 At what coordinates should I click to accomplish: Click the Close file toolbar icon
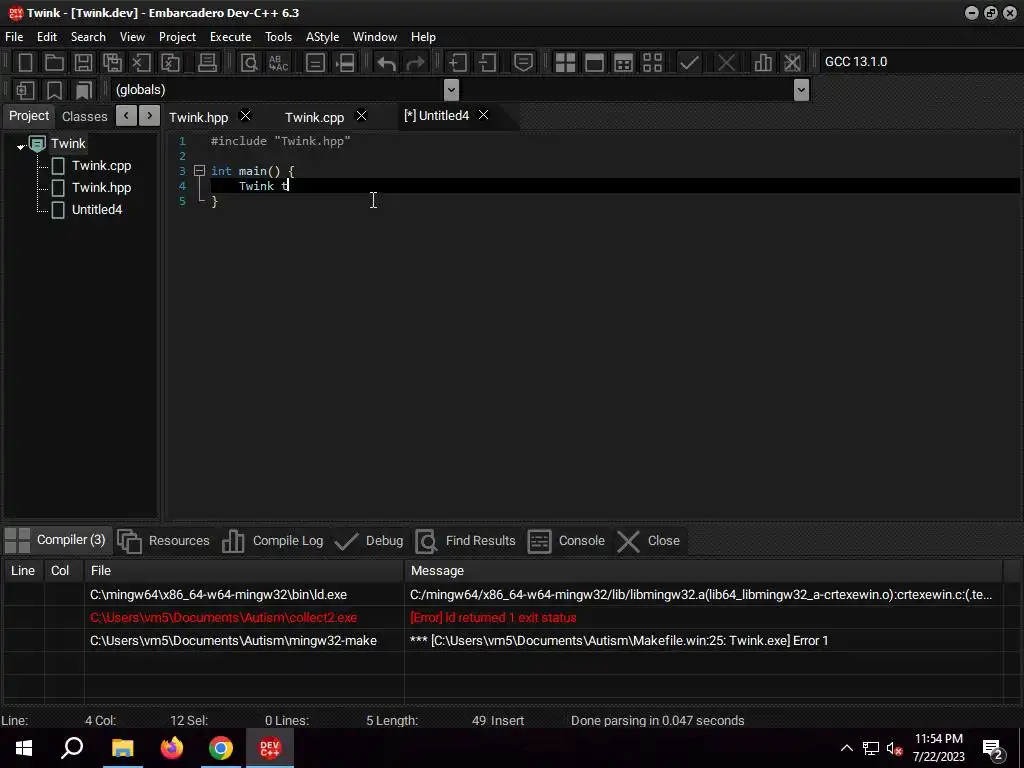141,63
